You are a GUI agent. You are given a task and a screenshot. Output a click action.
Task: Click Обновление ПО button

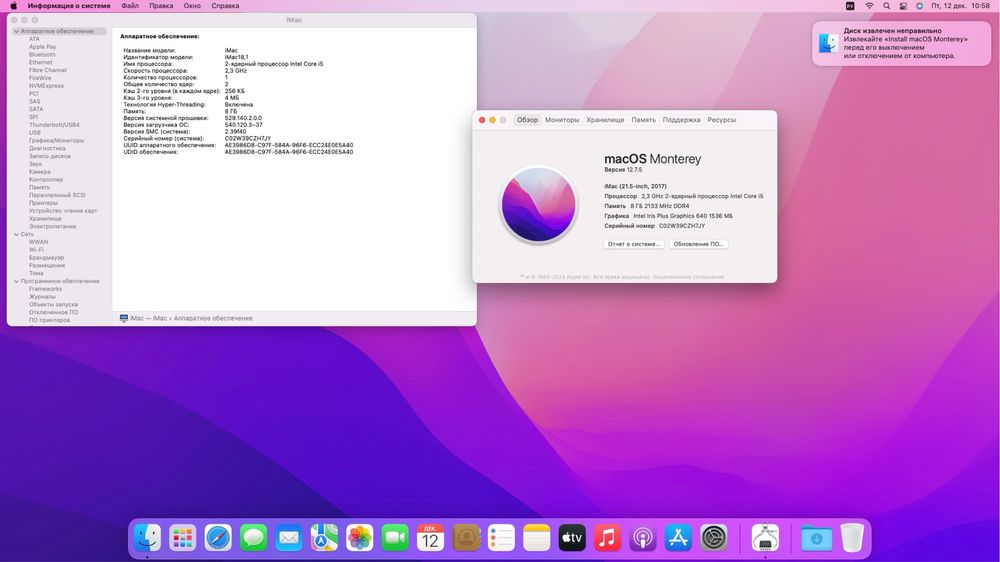(x=698, y=244)
